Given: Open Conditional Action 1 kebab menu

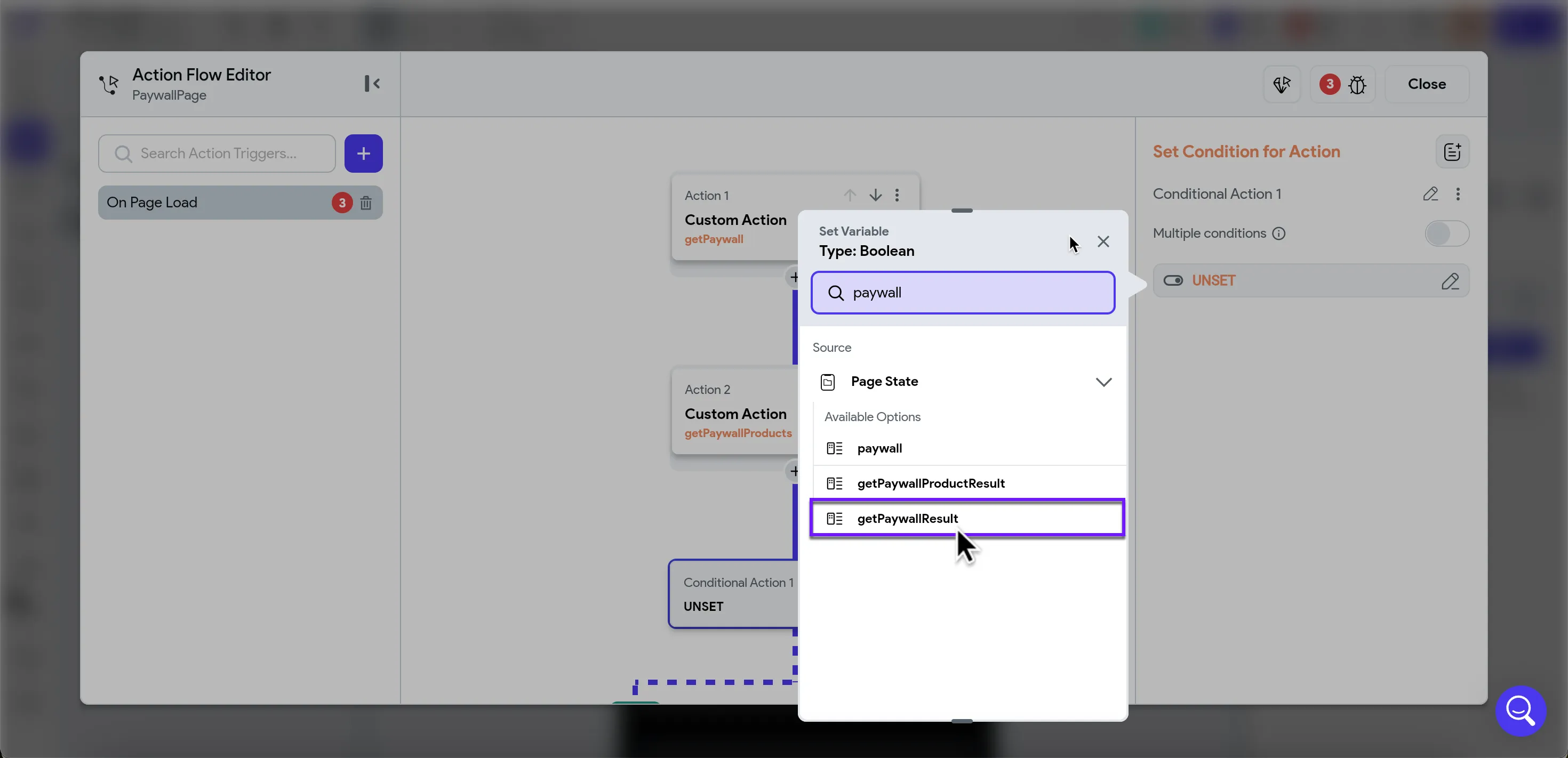Looking at the screenshot, I should pos(1458,193).
